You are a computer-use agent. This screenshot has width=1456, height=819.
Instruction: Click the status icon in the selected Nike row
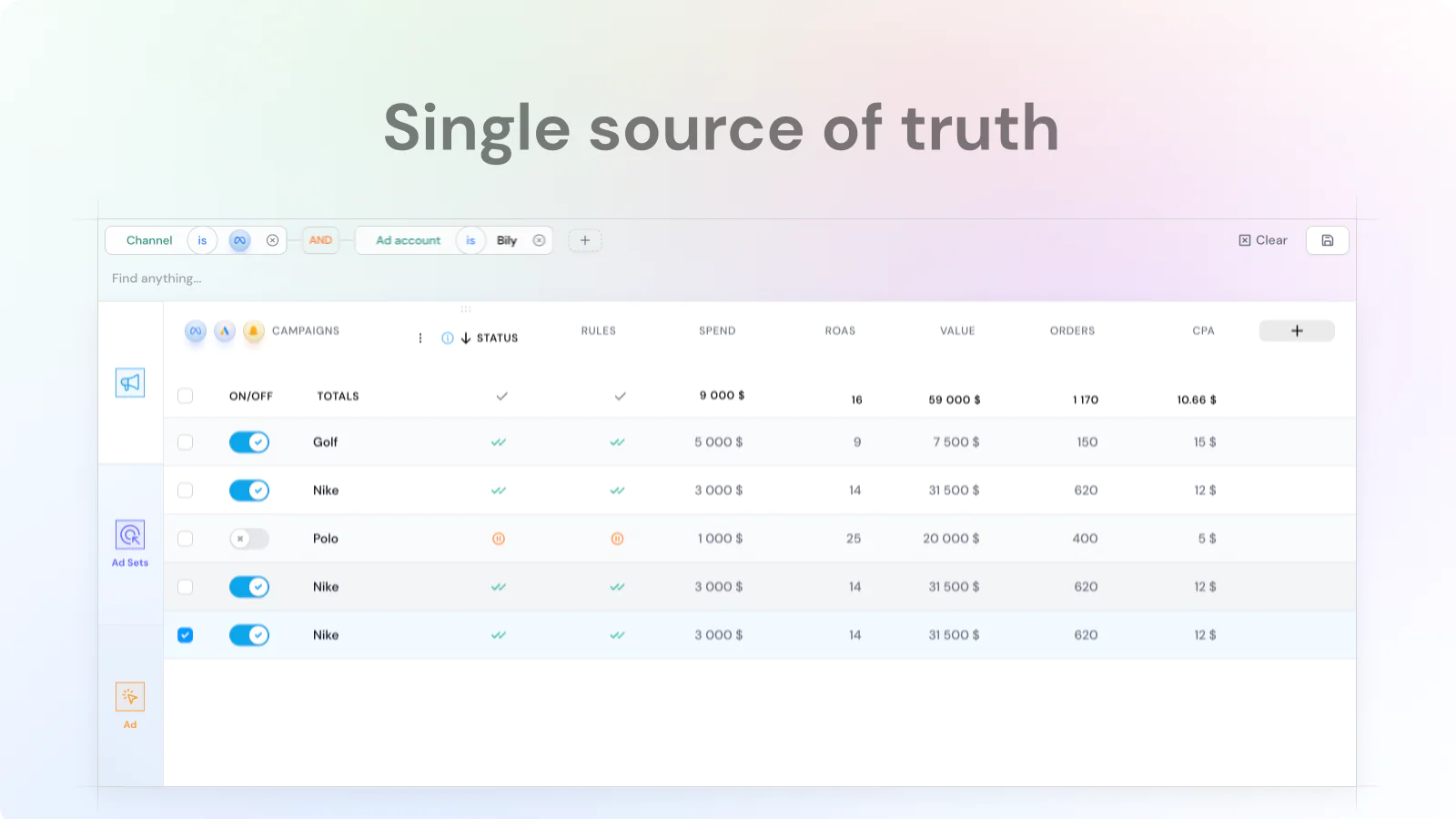[499, 635]
